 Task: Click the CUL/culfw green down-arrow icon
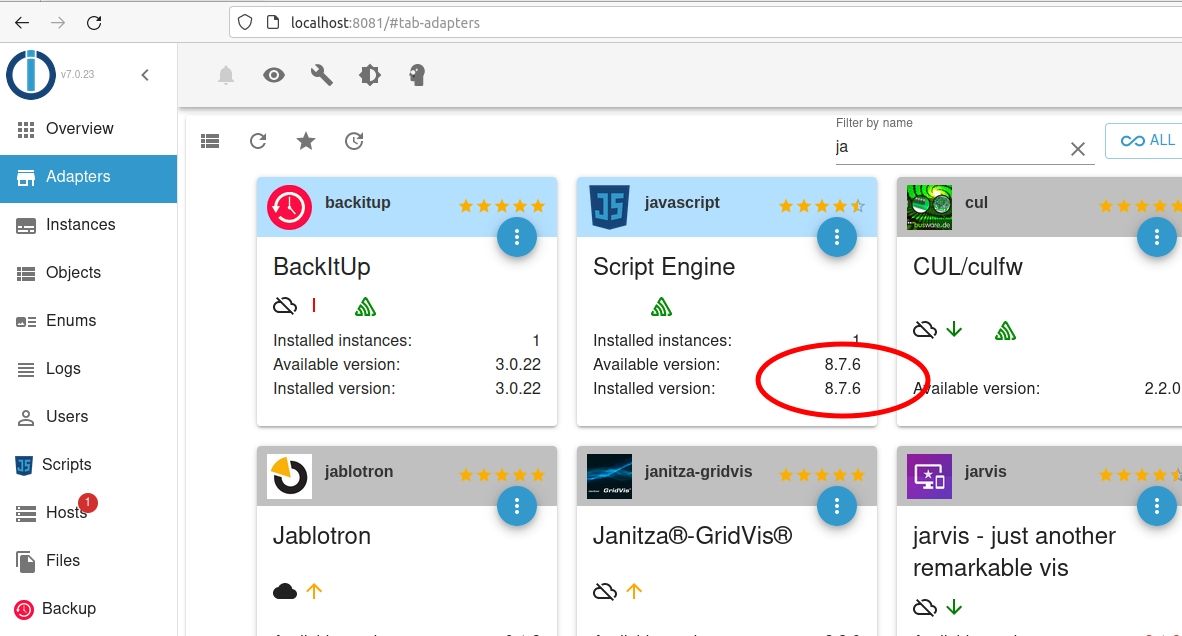[954, 329]
